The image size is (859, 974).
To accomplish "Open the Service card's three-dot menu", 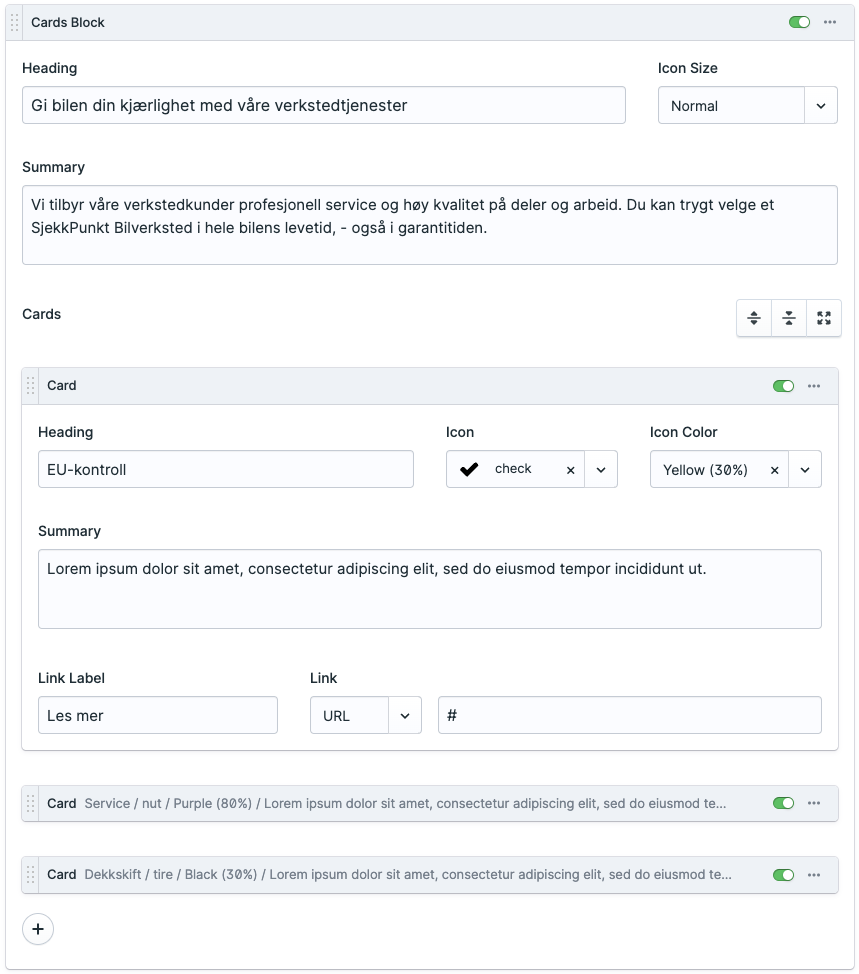I will (814, 803).
